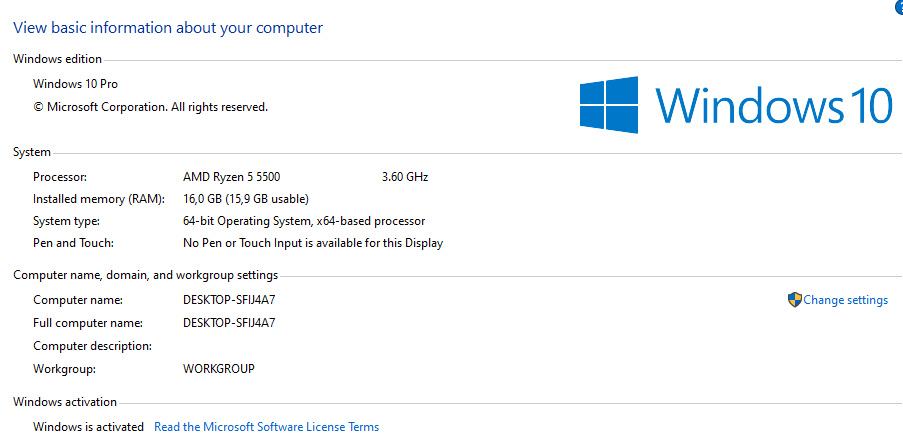The image size is (903, 446).
Task: Click the Windows four-pane logo icon
Action: point(609,105)
